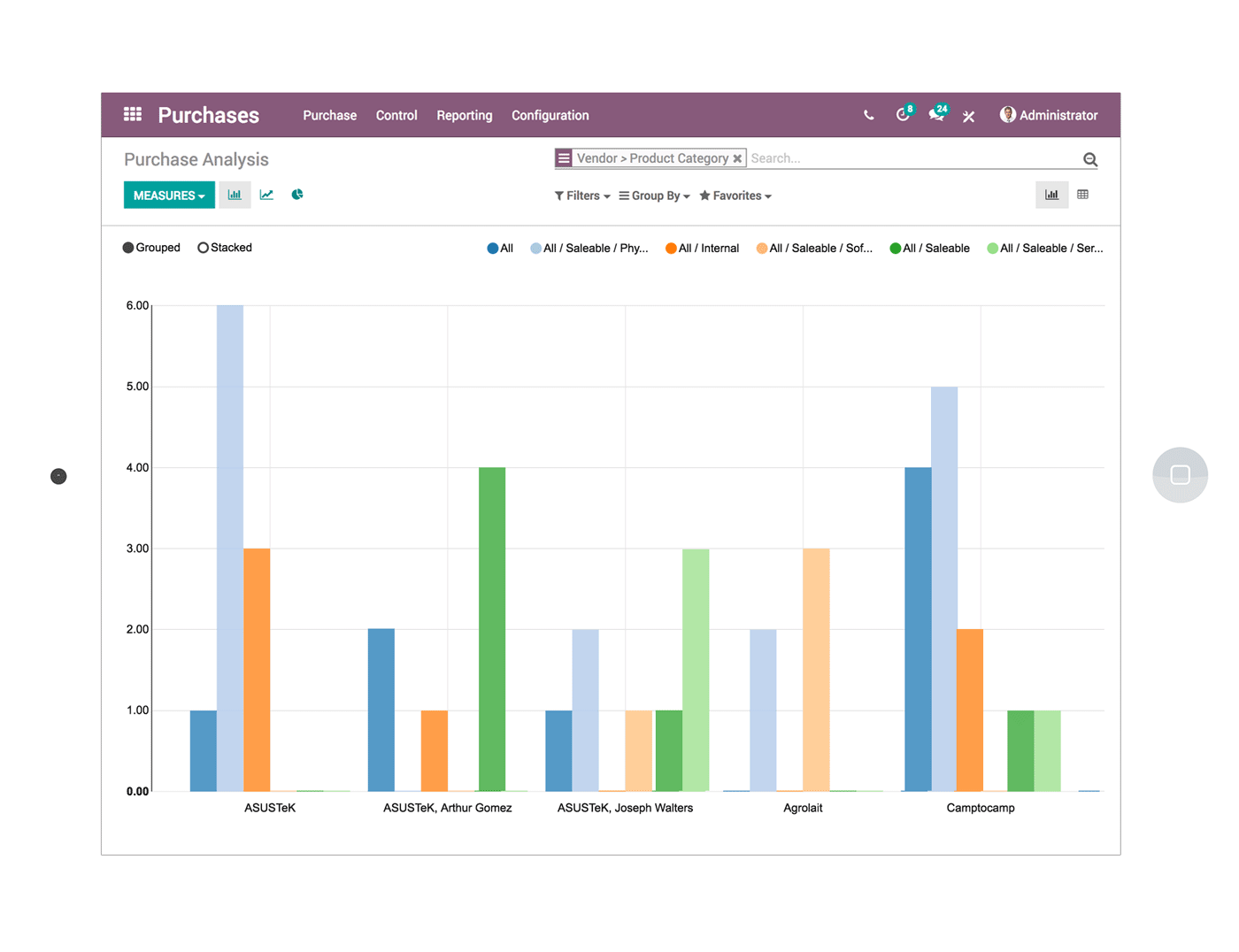Open the Configuration menu
The height and width of the screenshot is (952, 1239).
(550, 115)
